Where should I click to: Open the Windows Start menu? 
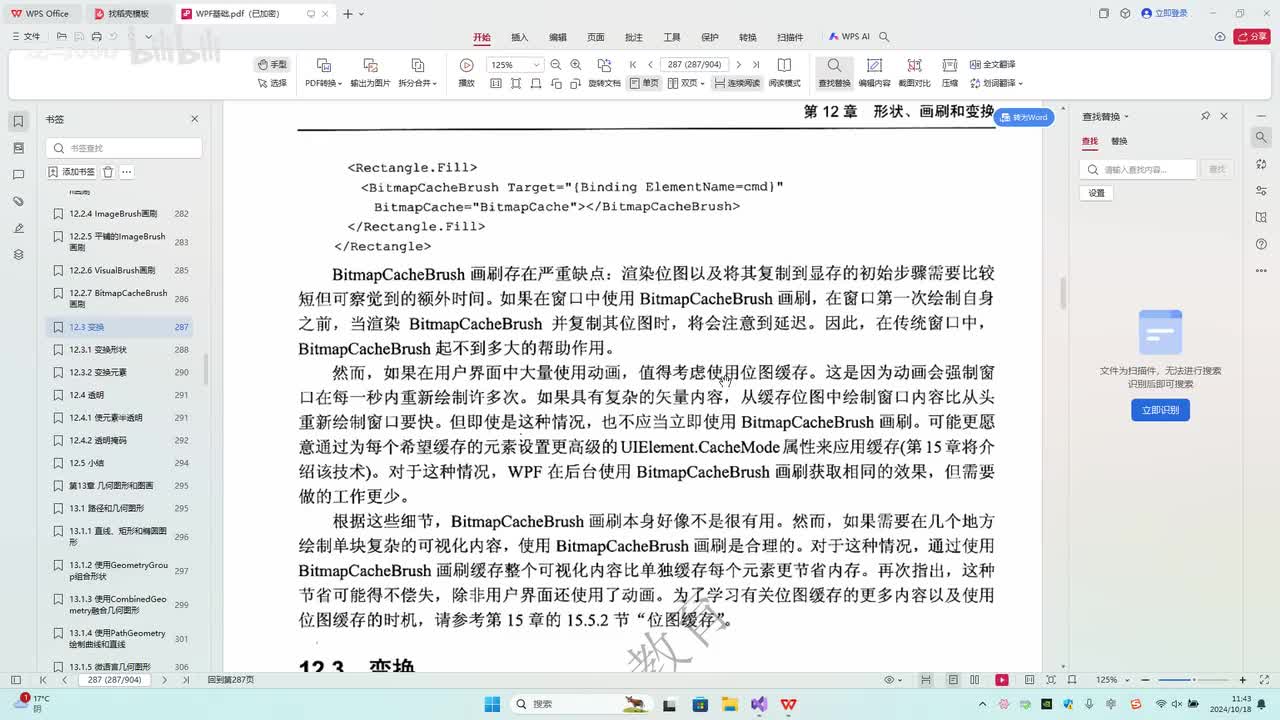coord(492,704)
